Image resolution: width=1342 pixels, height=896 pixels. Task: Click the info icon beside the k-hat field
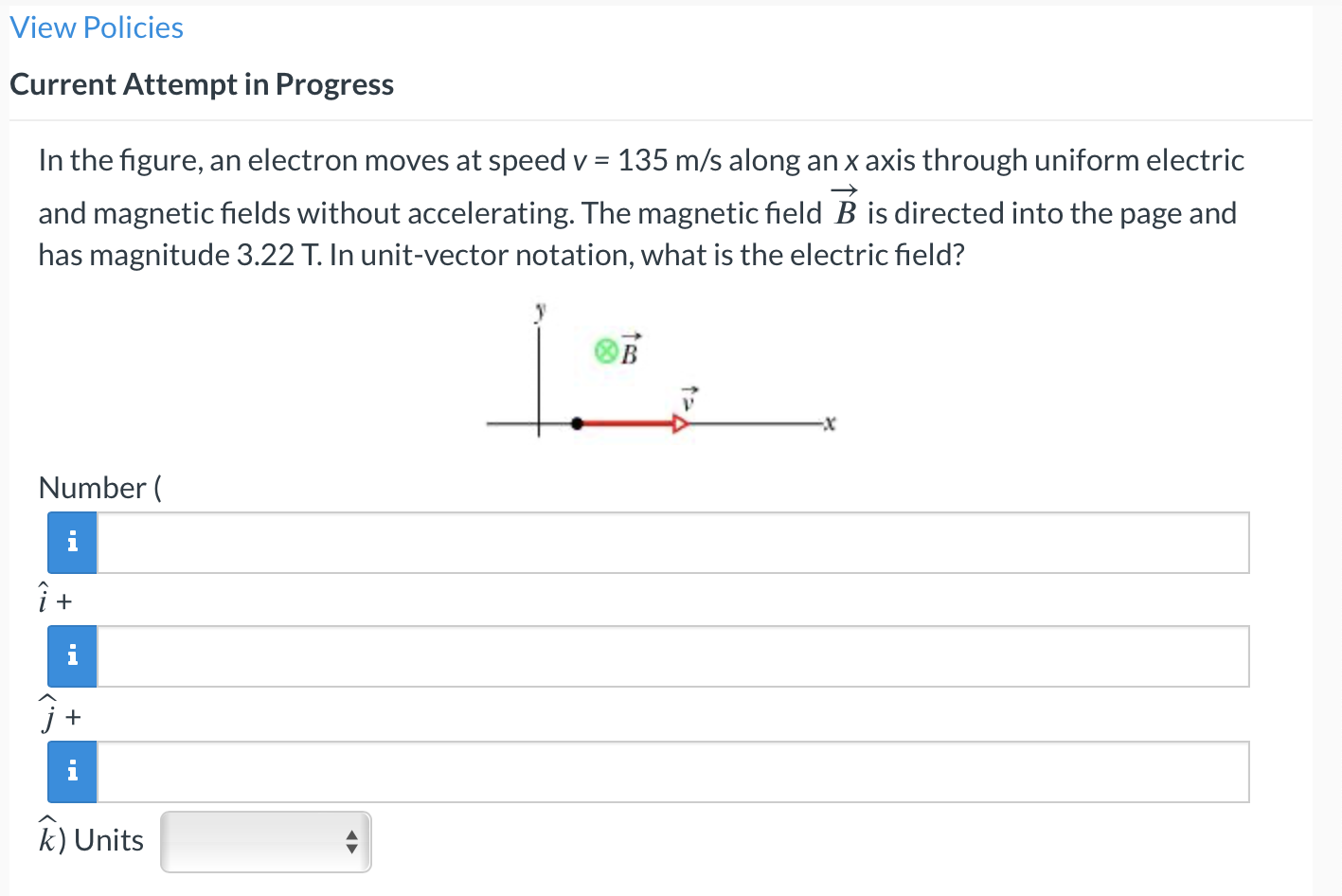71,771
